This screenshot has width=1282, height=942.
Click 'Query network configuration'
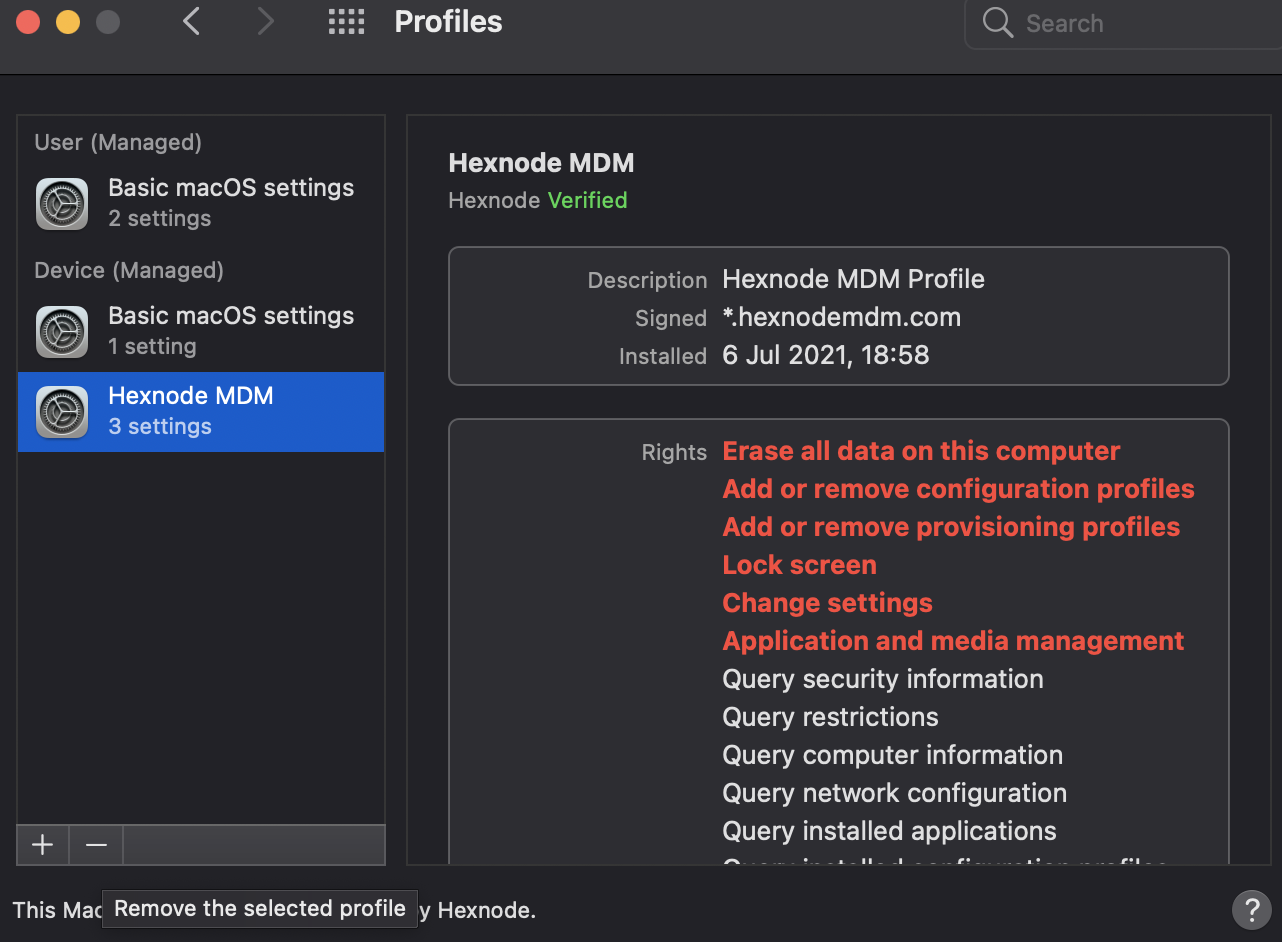pyautogui.click(x=894, y=793)
